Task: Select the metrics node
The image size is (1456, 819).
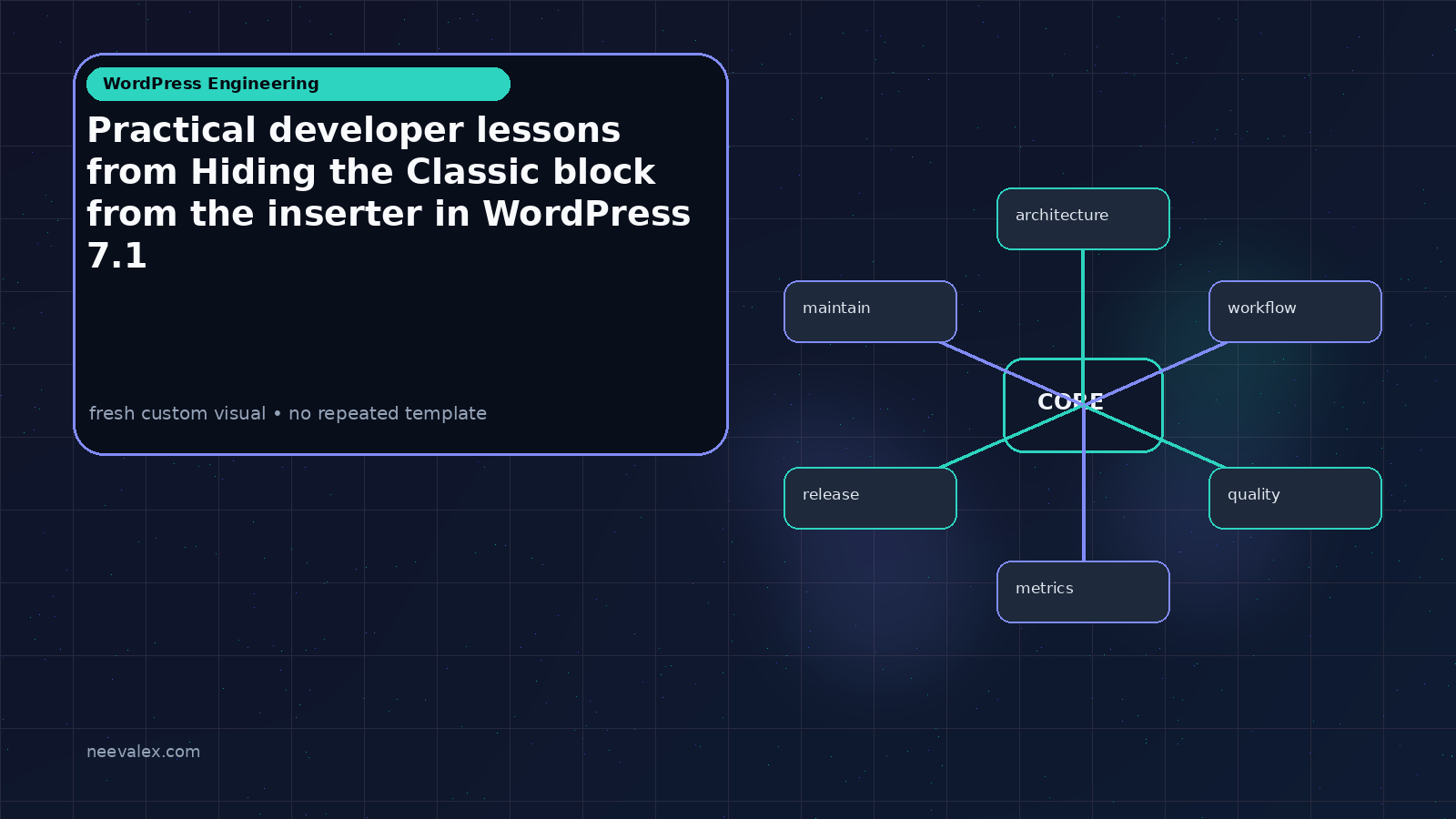Action: [x=1083, y=591]
